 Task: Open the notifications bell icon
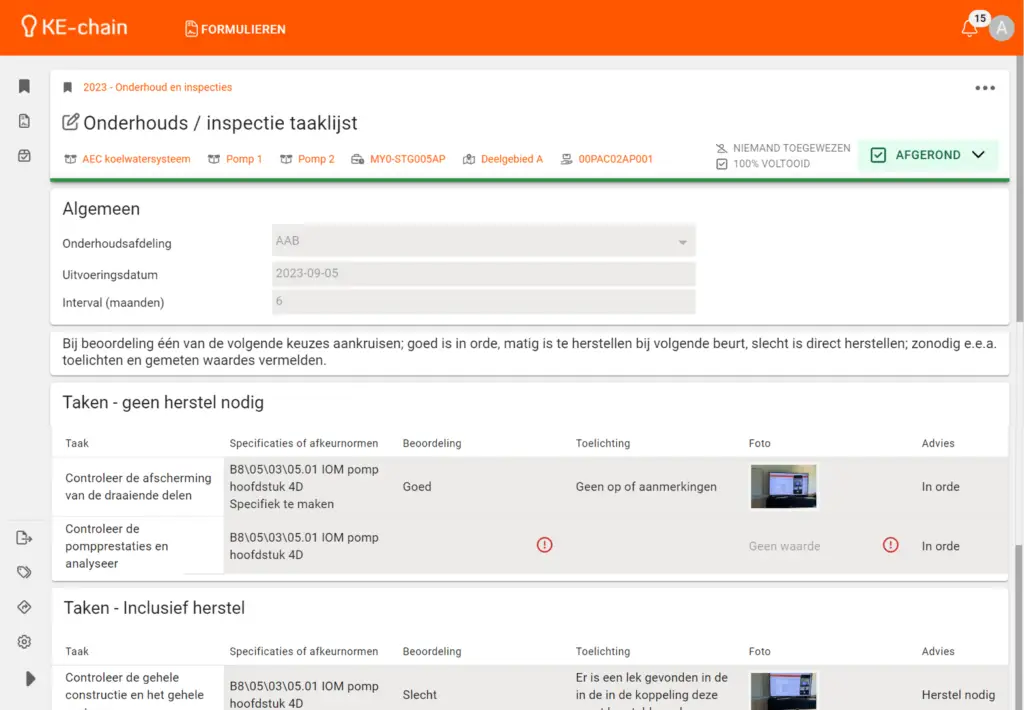click(x=969, y=29)
